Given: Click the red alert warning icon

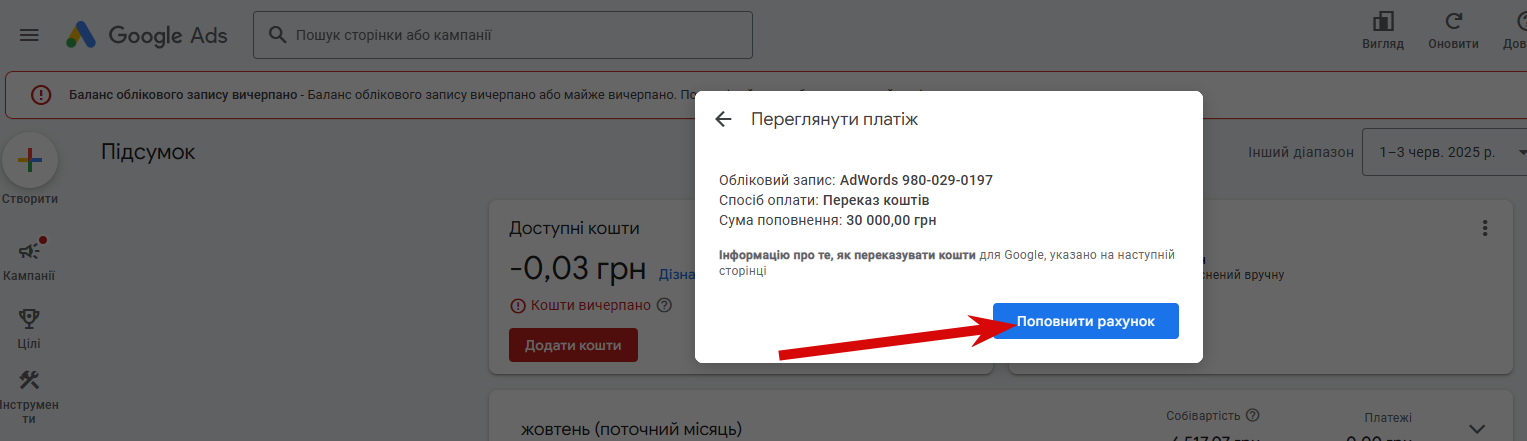Looking at the screenshot, I should [40, 95].
